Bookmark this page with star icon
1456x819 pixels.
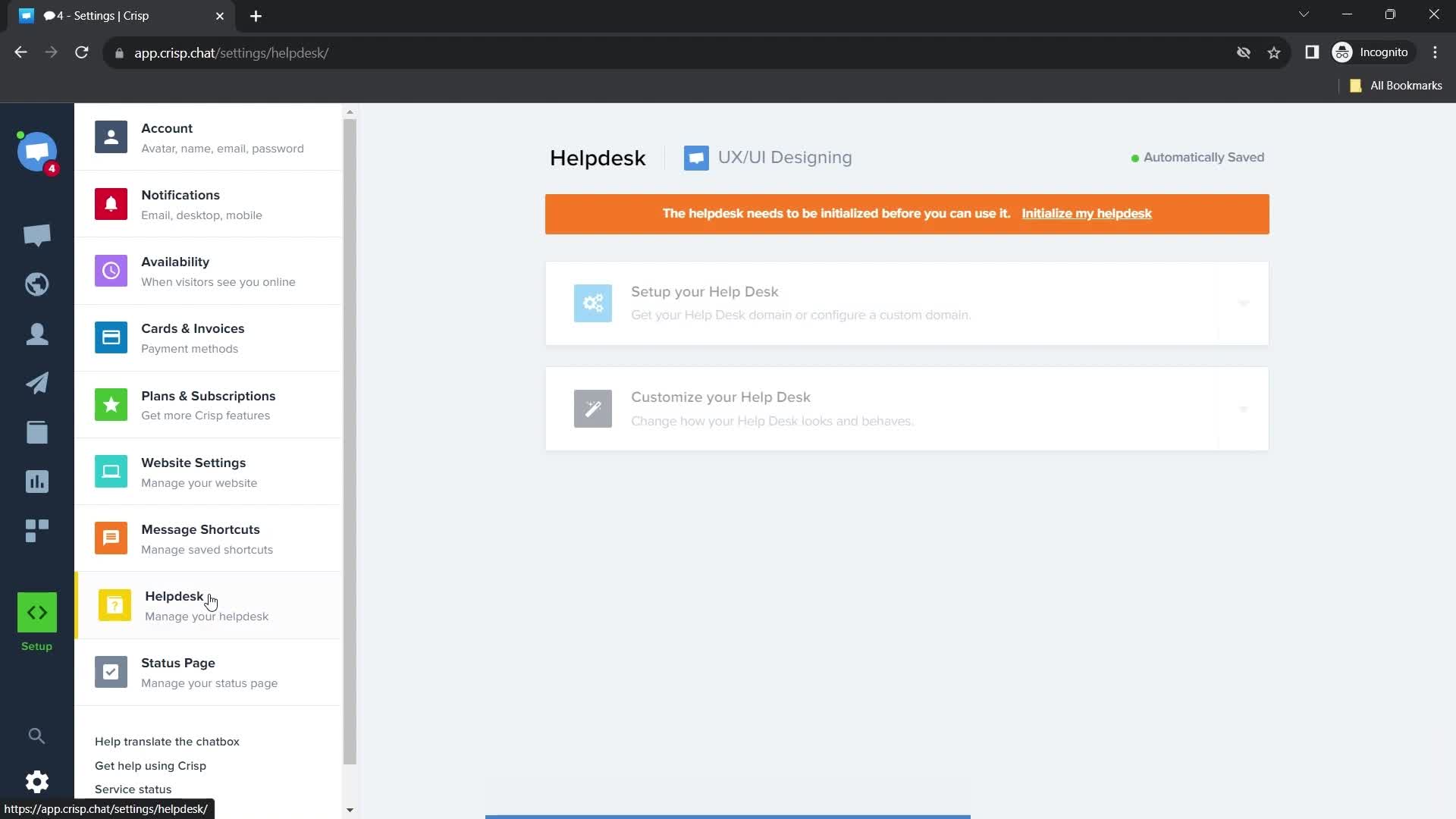[1274, 53]
